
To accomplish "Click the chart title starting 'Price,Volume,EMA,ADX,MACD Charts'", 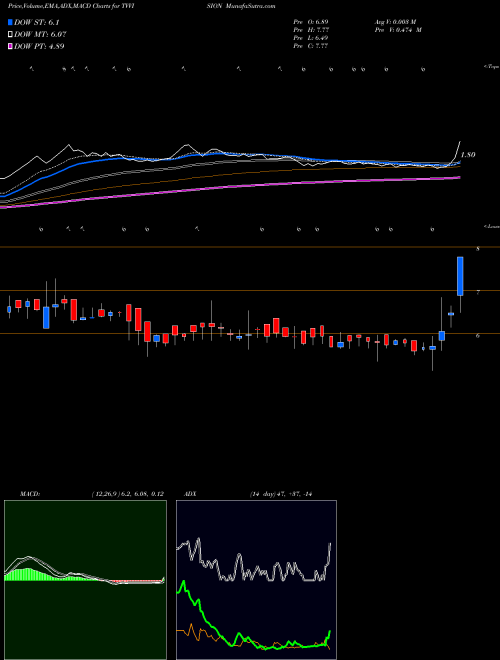I will (x=73, y=6).
